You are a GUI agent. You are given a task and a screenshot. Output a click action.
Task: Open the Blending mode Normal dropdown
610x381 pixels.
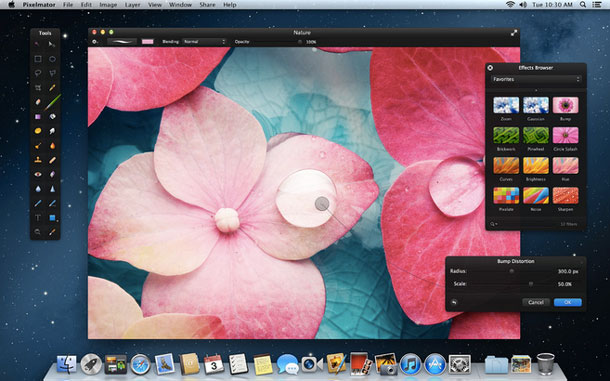(204, 42)
